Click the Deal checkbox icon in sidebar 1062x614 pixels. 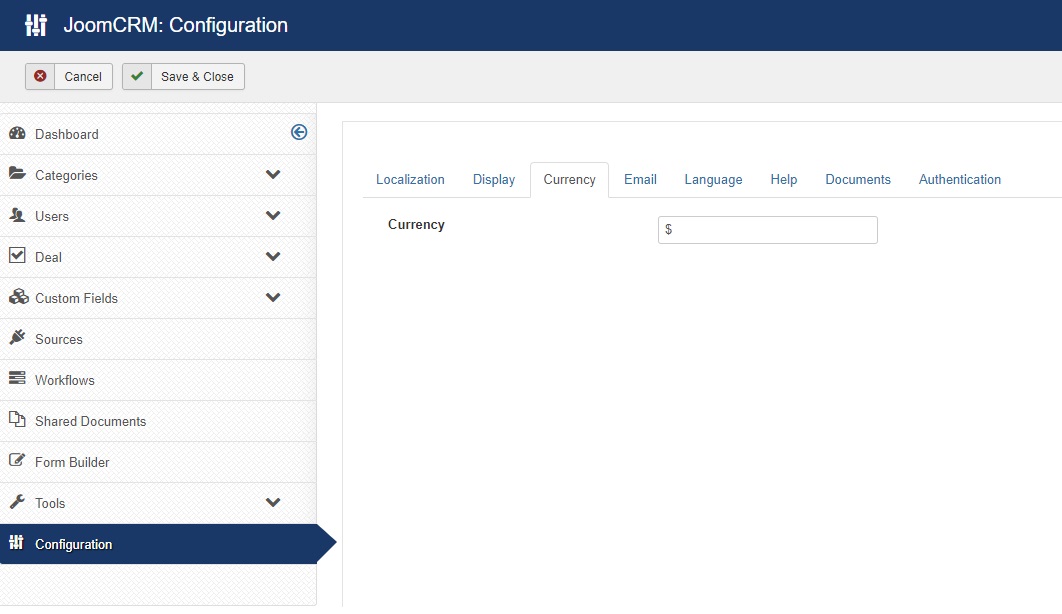point(18,255)
